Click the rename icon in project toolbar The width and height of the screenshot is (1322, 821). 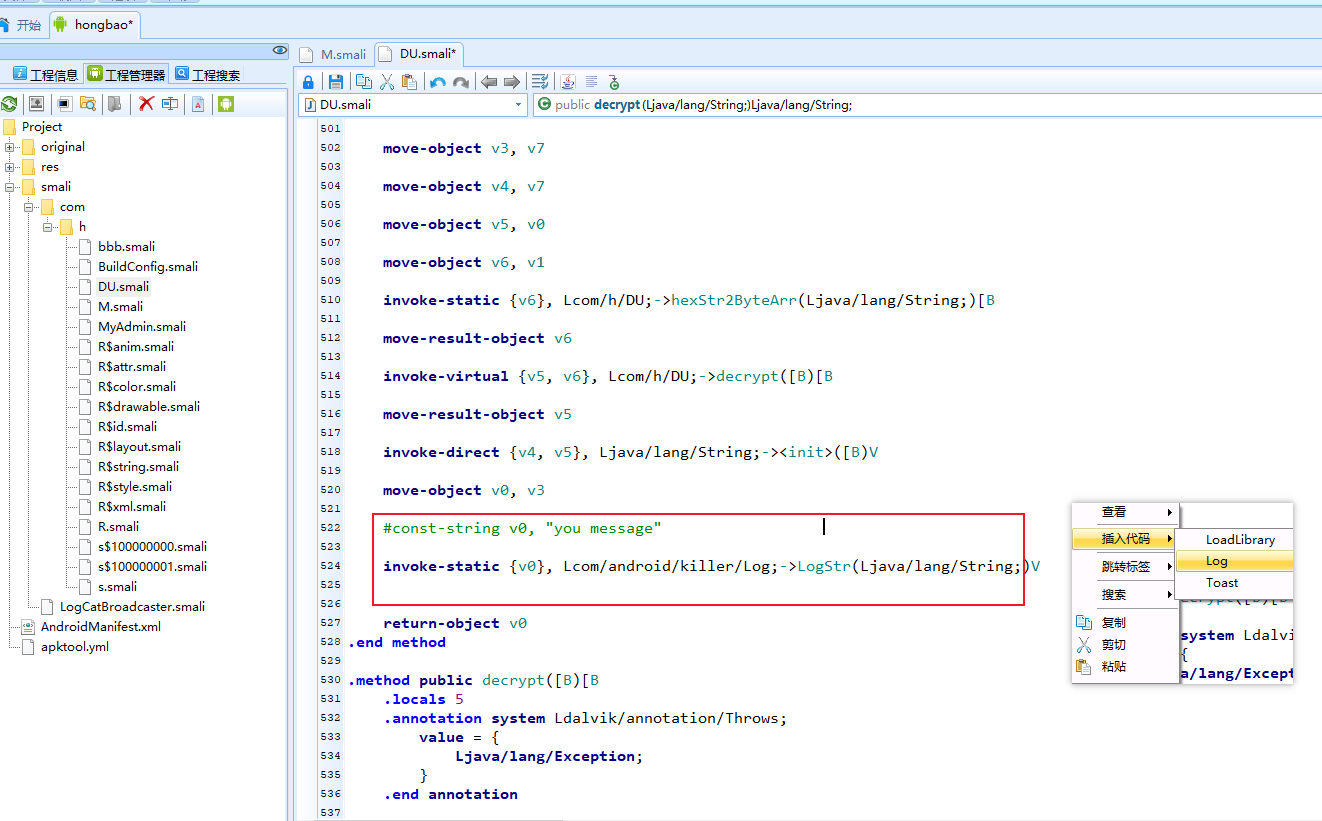click(170, 103)
